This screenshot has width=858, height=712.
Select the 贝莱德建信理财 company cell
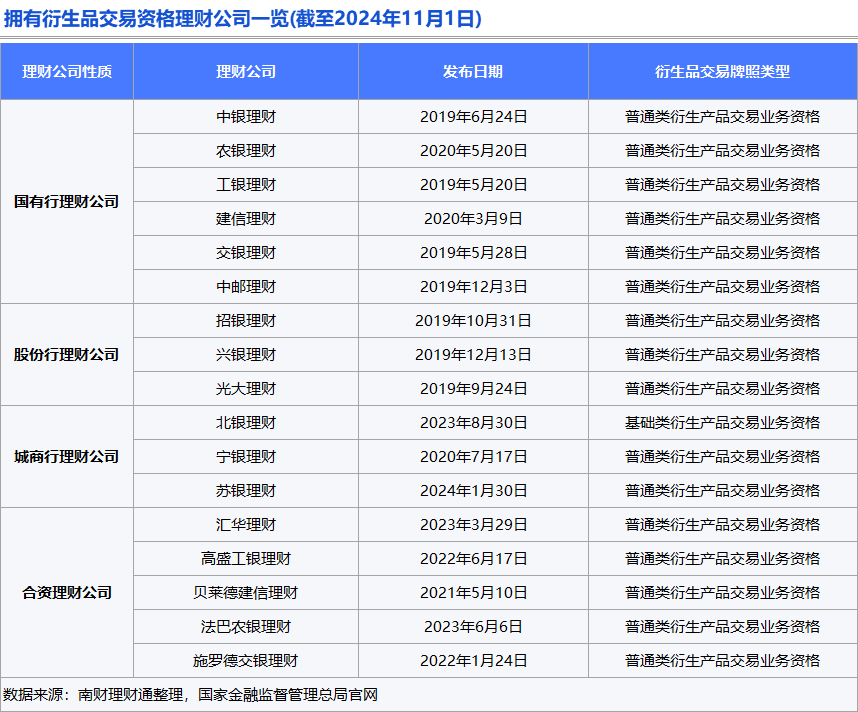[246, 593]
